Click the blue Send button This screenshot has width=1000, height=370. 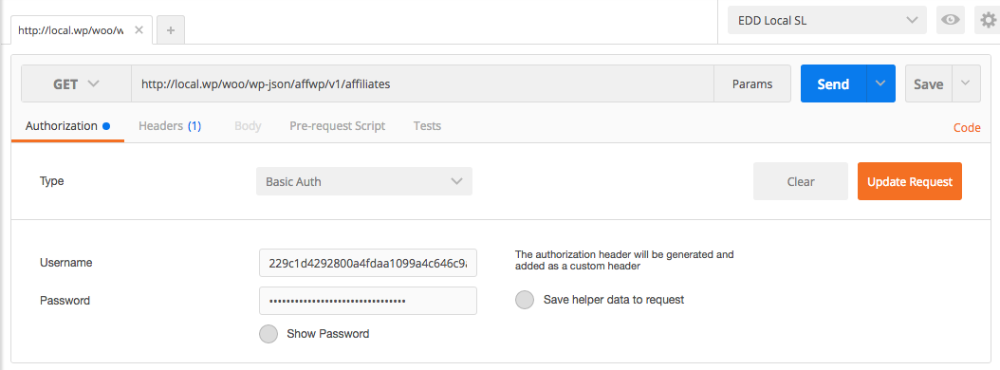834,84
